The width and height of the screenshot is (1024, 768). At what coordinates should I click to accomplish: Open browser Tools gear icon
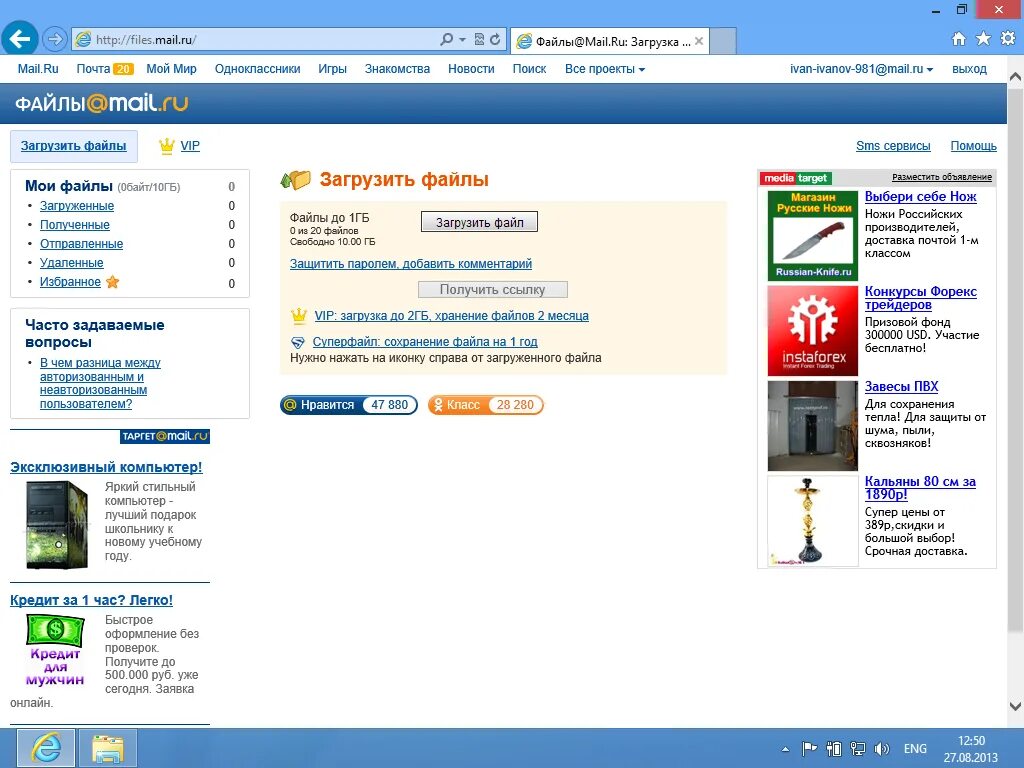[1008, 39]
